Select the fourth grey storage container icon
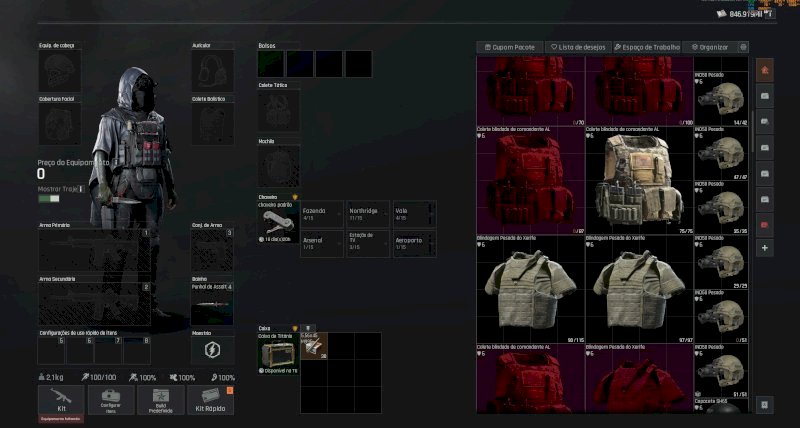 pyautogui.click(x=764, y=173)
